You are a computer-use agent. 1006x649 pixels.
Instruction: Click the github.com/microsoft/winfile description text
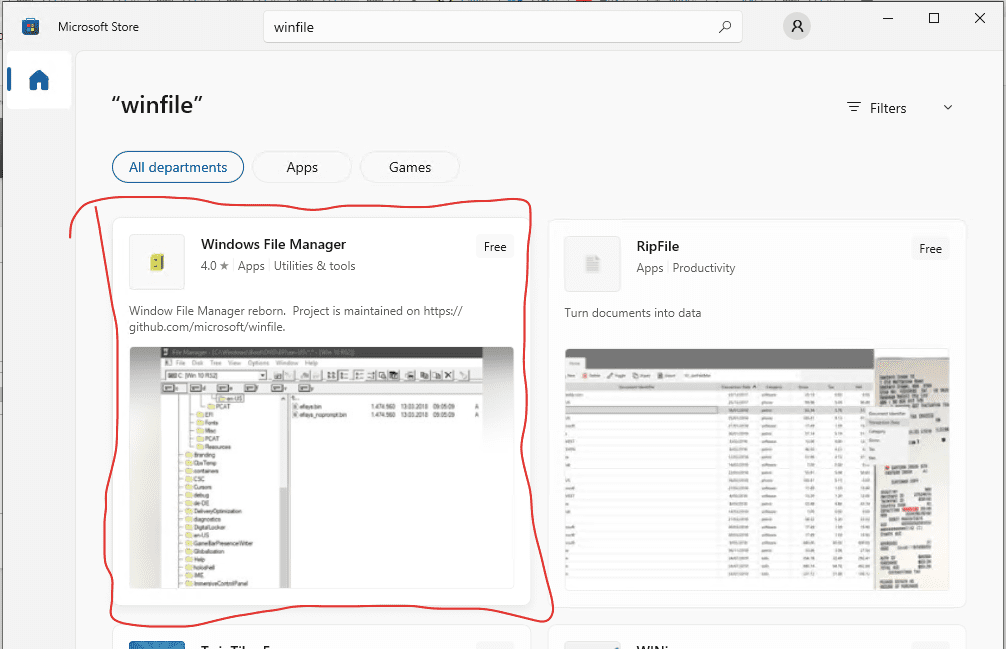coord(296,319)
